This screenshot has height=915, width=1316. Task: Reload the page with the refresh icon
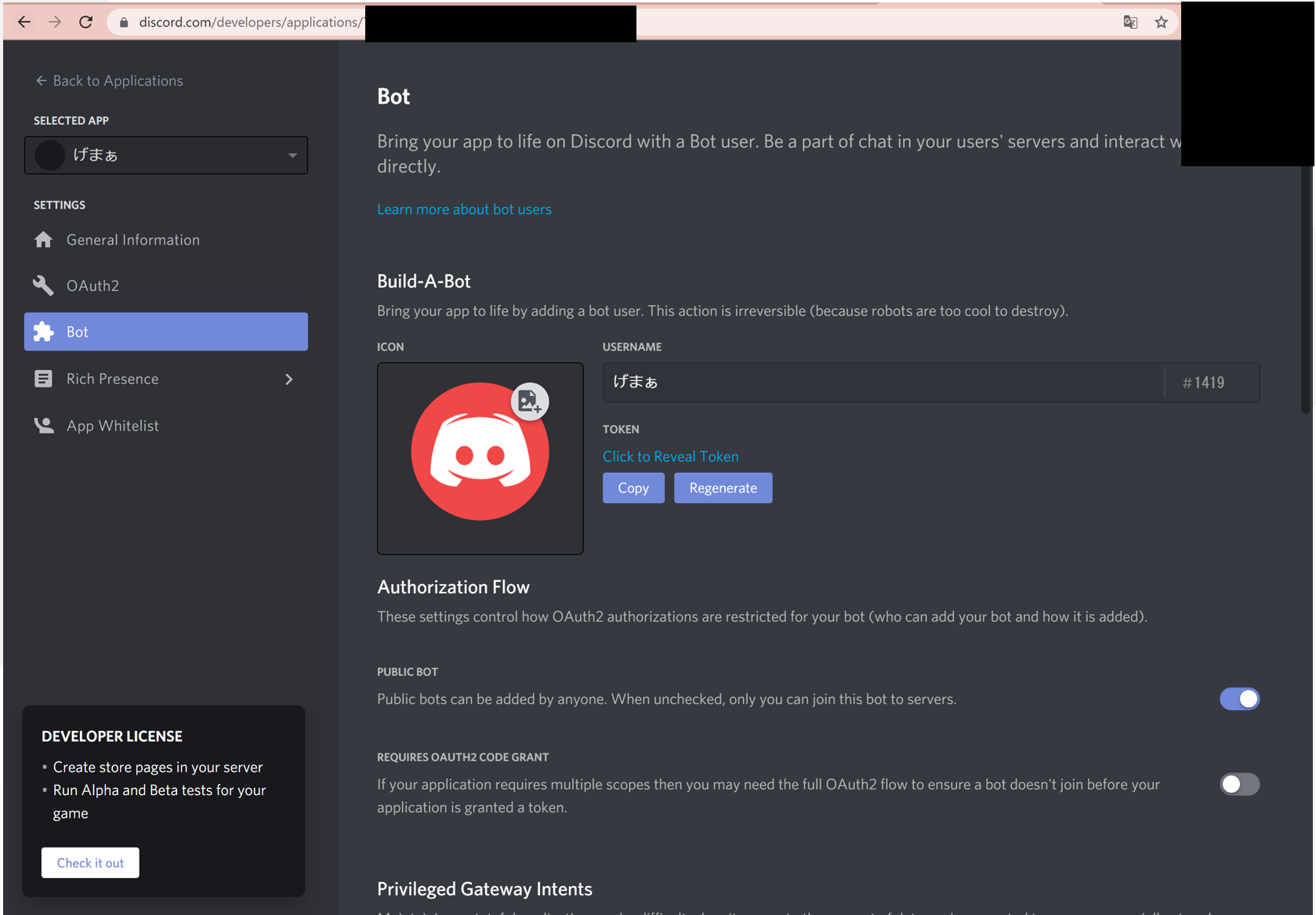(x=86, y=22)
